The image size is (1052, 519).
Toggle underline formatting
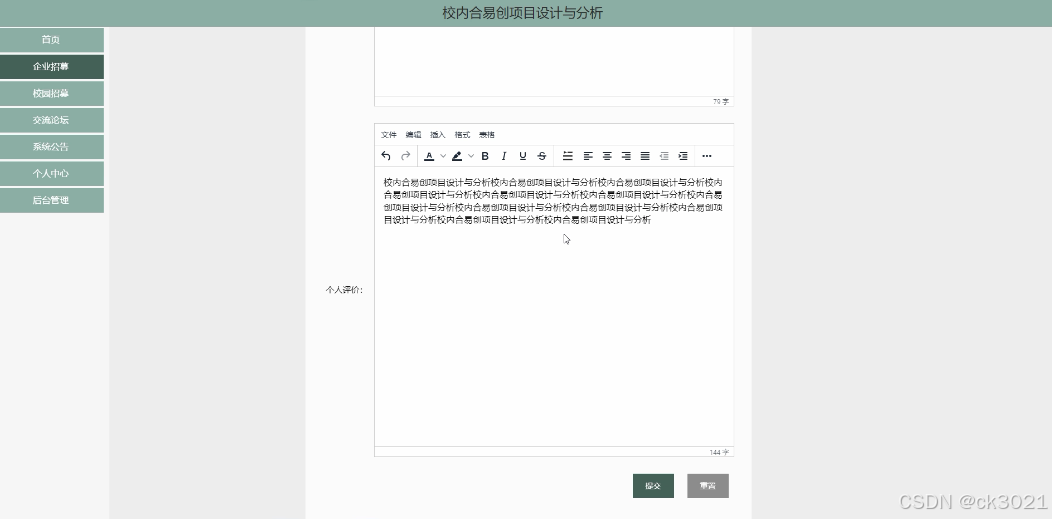pyautogui.click(x=523, y=156)
